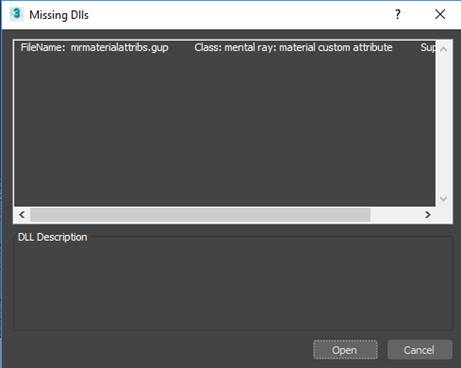Click the DLL Description label
This screenshot has width=461, height=368.
point(53,237)
